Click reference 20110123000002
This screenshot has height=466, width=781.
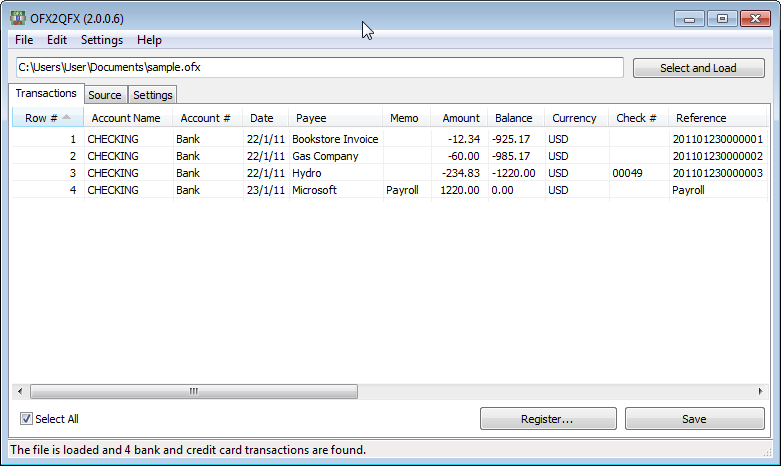[x=718, y=156]
